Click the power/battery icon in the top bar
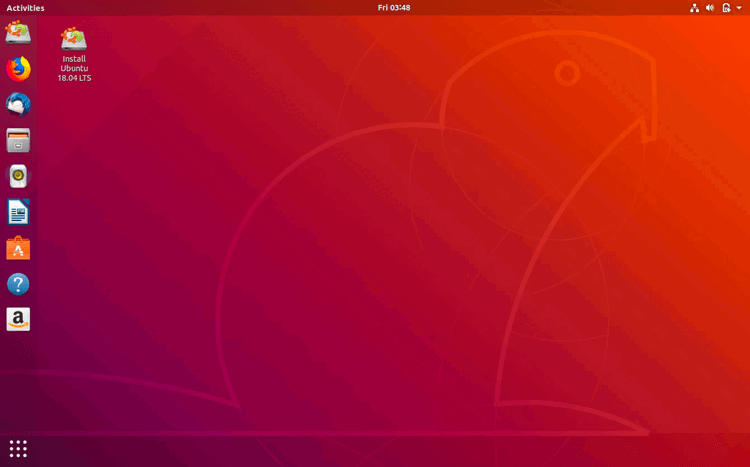The image size is (750, 467). pos(726,8)
